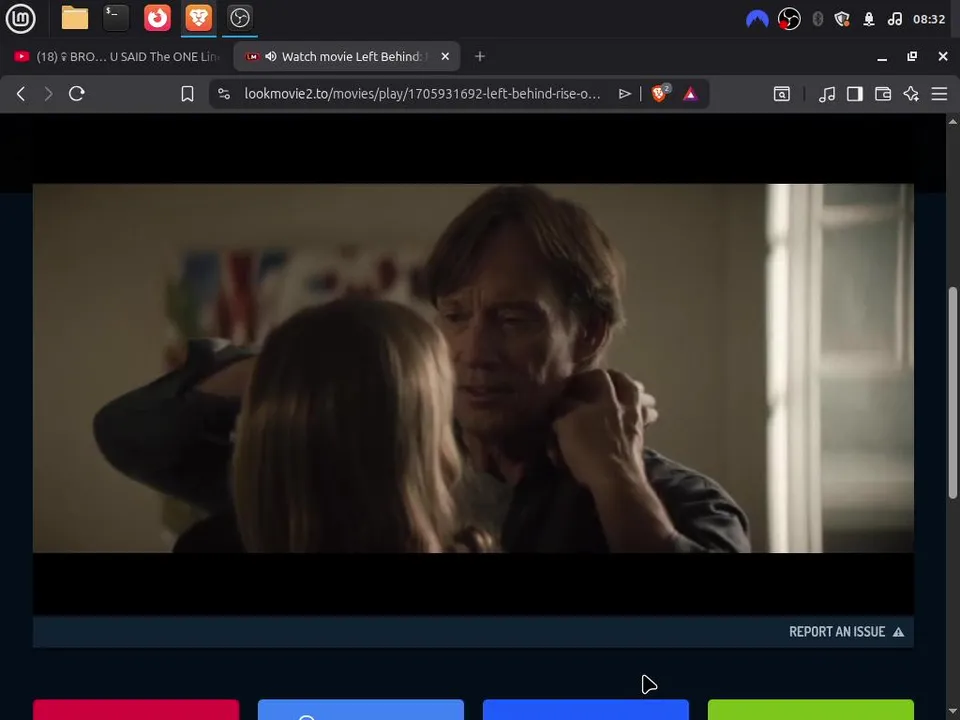Open the NordVPN tray icon
Viewport: 960px width, 720px height.
pyautogui.click(x=757, y=19)
